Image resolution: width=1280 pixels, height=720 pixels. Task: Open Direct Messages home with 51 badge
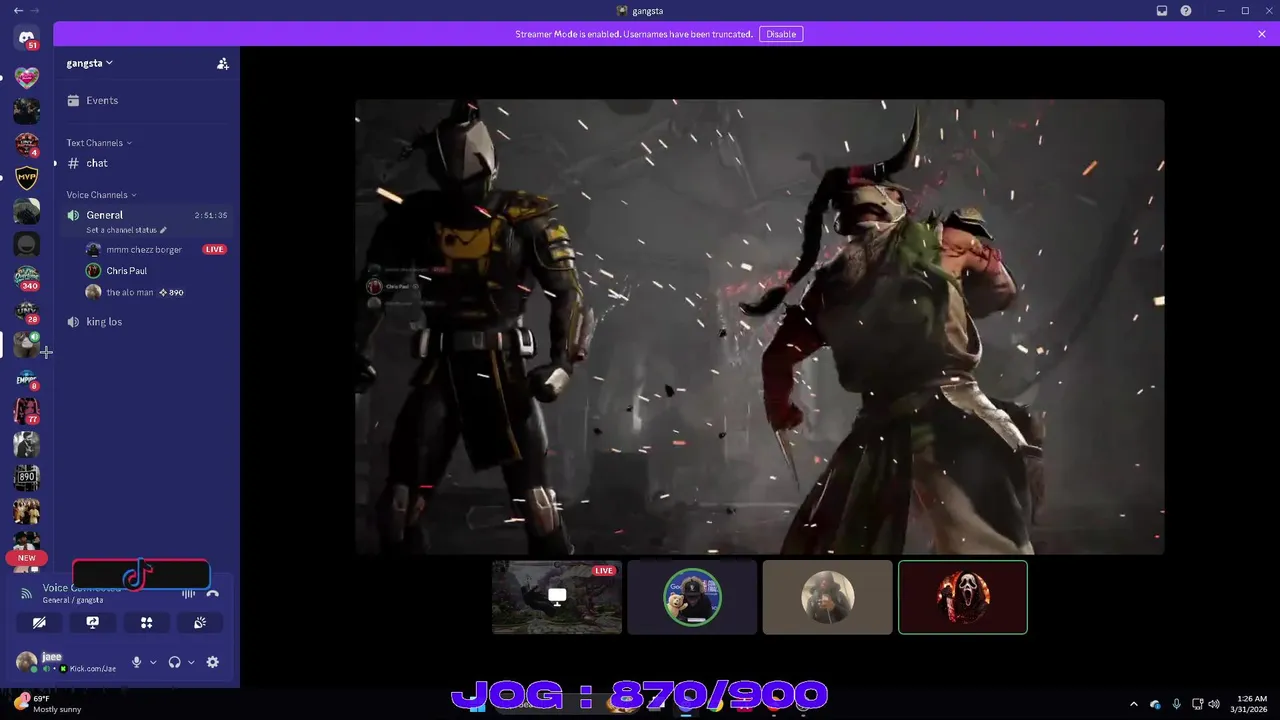click(x=27, y=38)
